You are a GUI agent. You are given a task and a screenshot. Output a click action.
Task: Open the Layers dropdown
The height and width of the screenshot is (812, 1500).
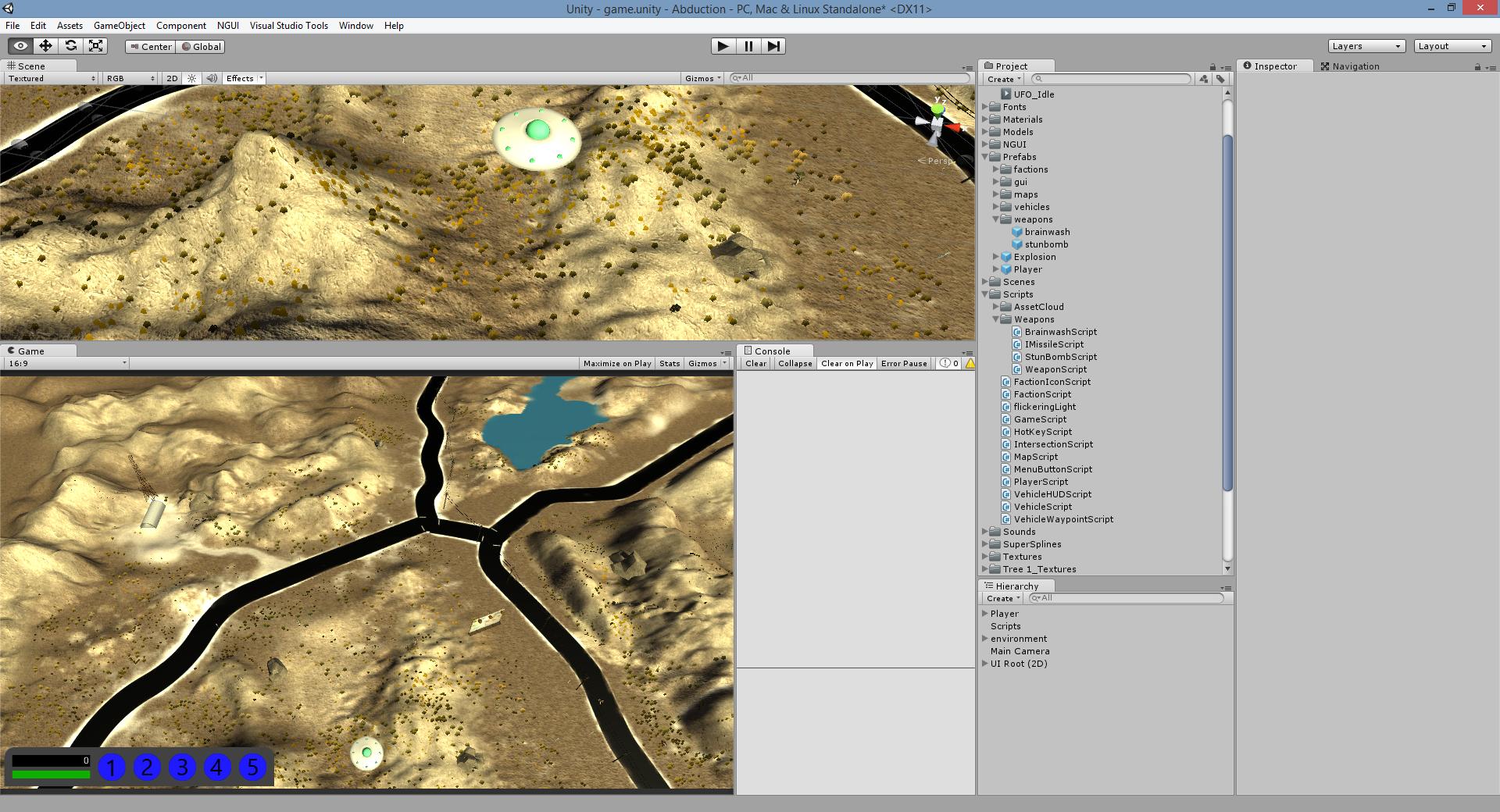[x=1366, y=46]
